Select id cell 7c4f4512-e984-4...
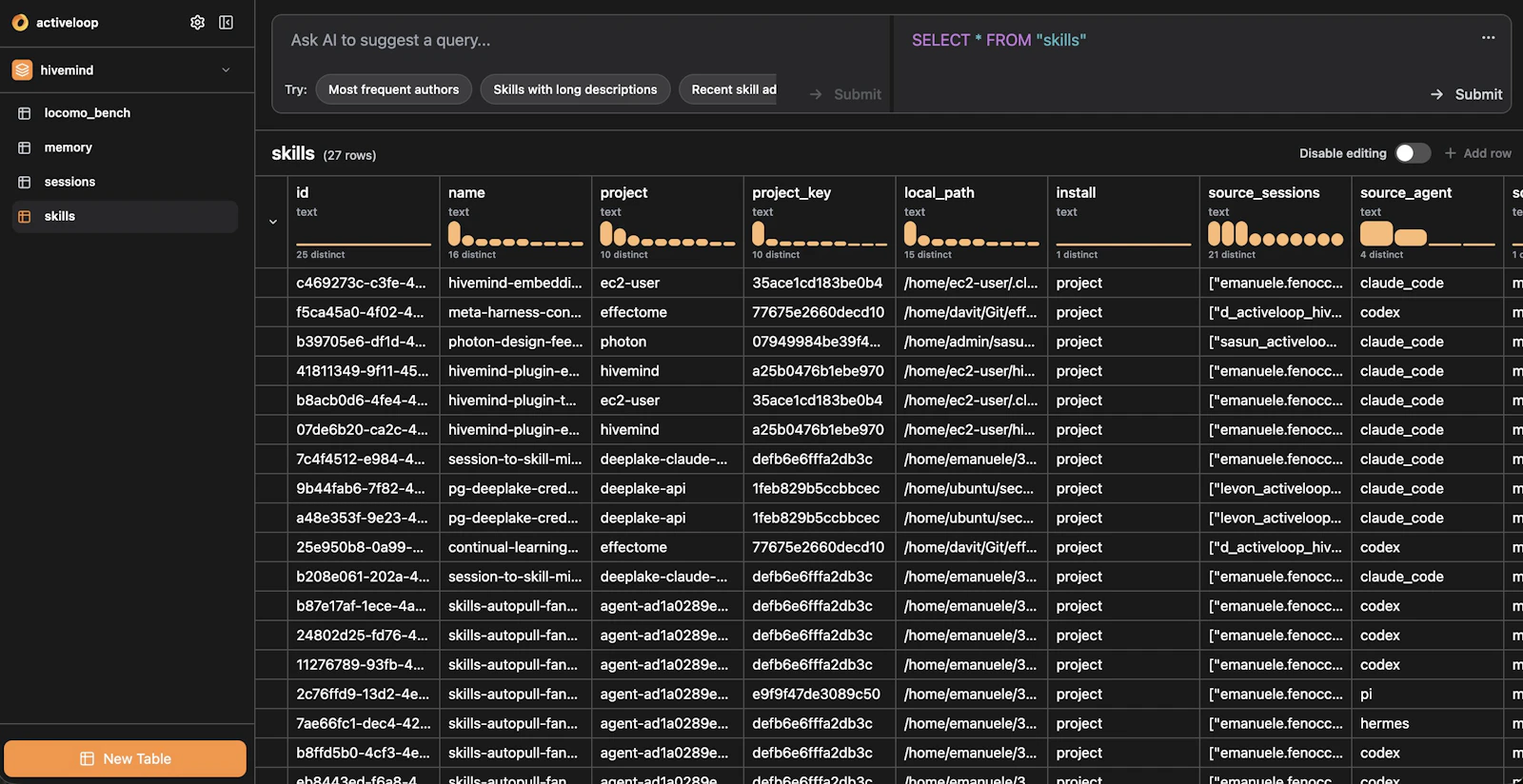The height and width of the screenshot is (784, 1523). 364,460
